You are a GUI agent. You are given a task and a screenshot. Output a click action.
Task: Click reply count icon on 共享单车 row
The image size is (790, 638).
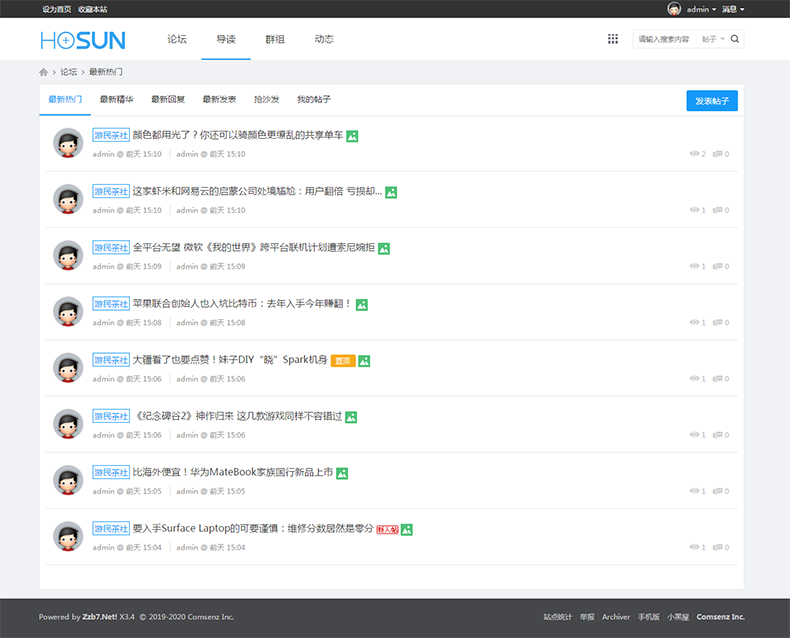(x=717, y=154)
